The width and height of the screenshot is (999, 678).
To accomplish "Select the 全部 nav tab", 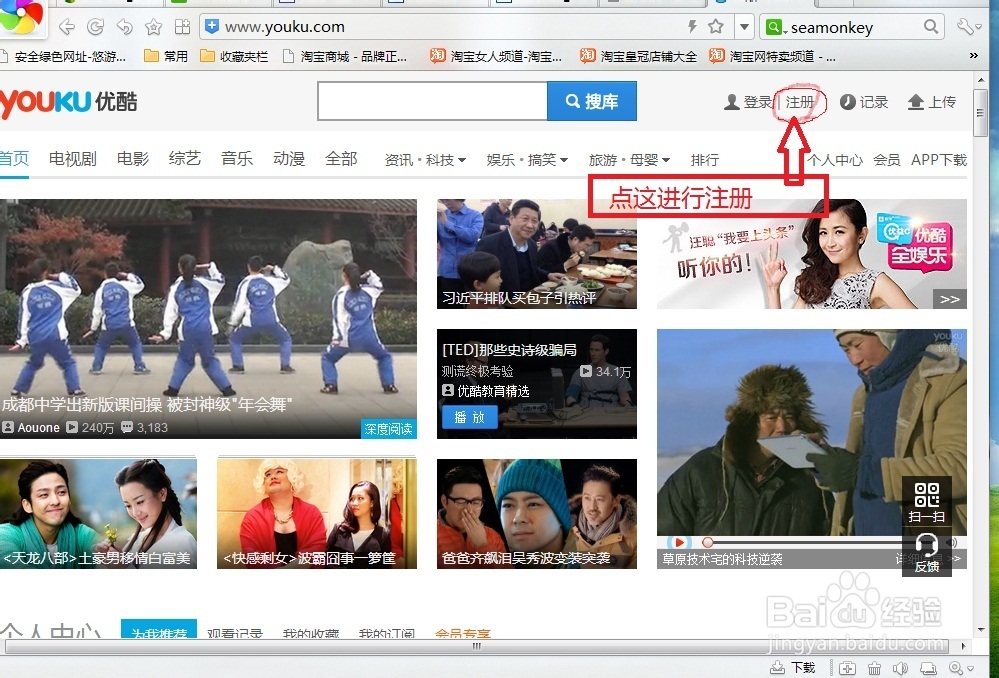I will coord(341,159).
